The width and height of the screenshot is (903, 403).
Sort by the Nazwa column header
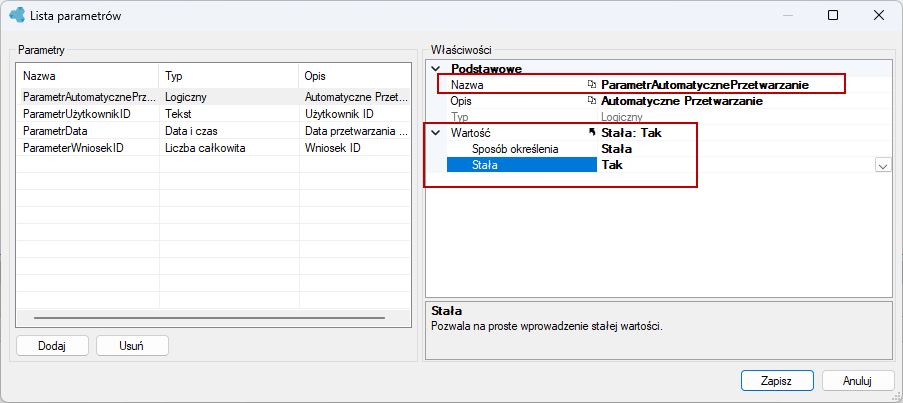click(88, 75)
